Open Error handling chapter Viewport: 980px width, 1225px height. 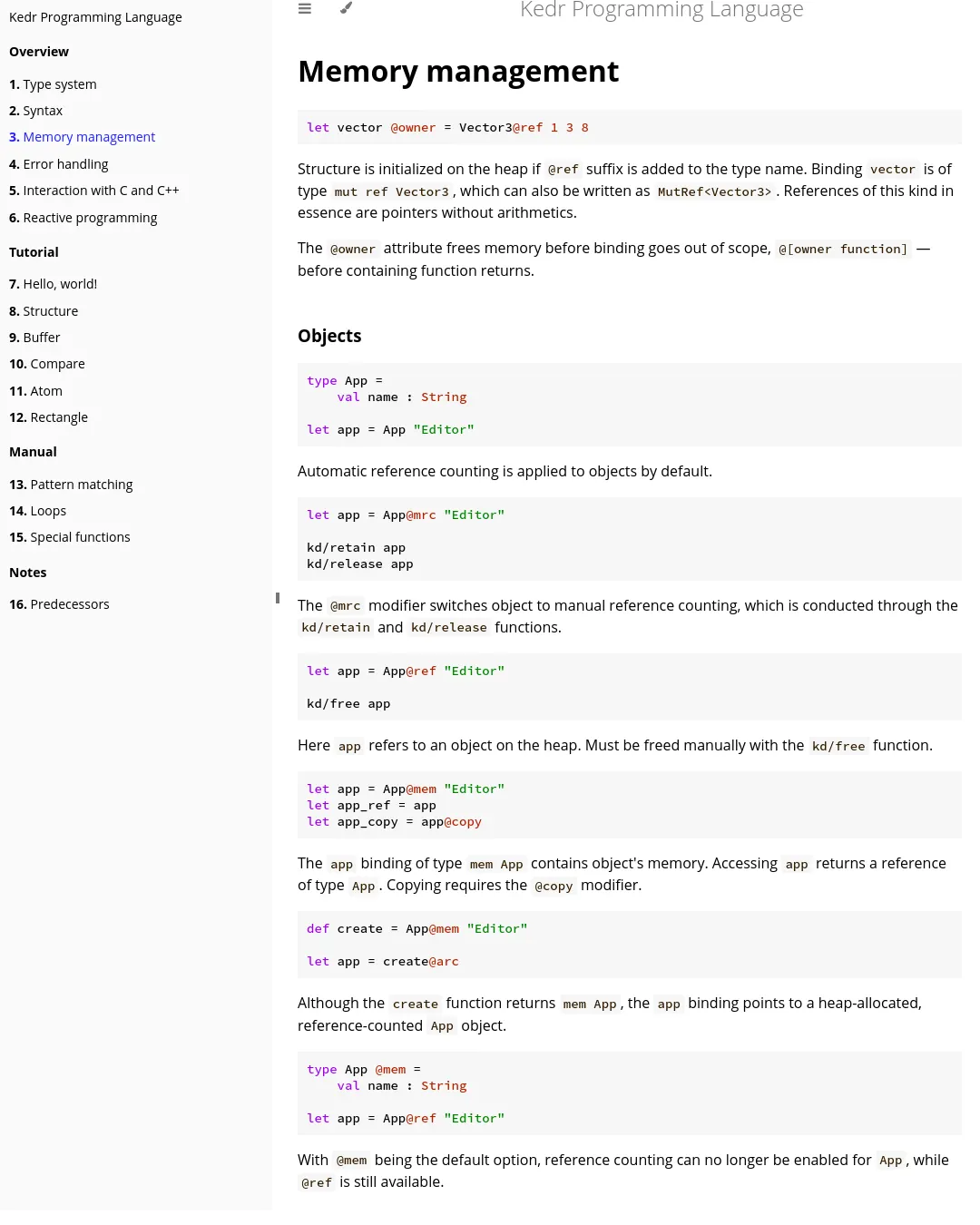coord(58,164)
